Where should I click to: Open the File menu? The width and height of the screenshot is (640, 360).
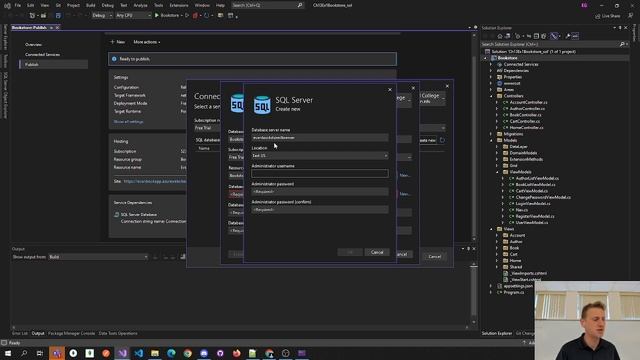pos(18,5)
